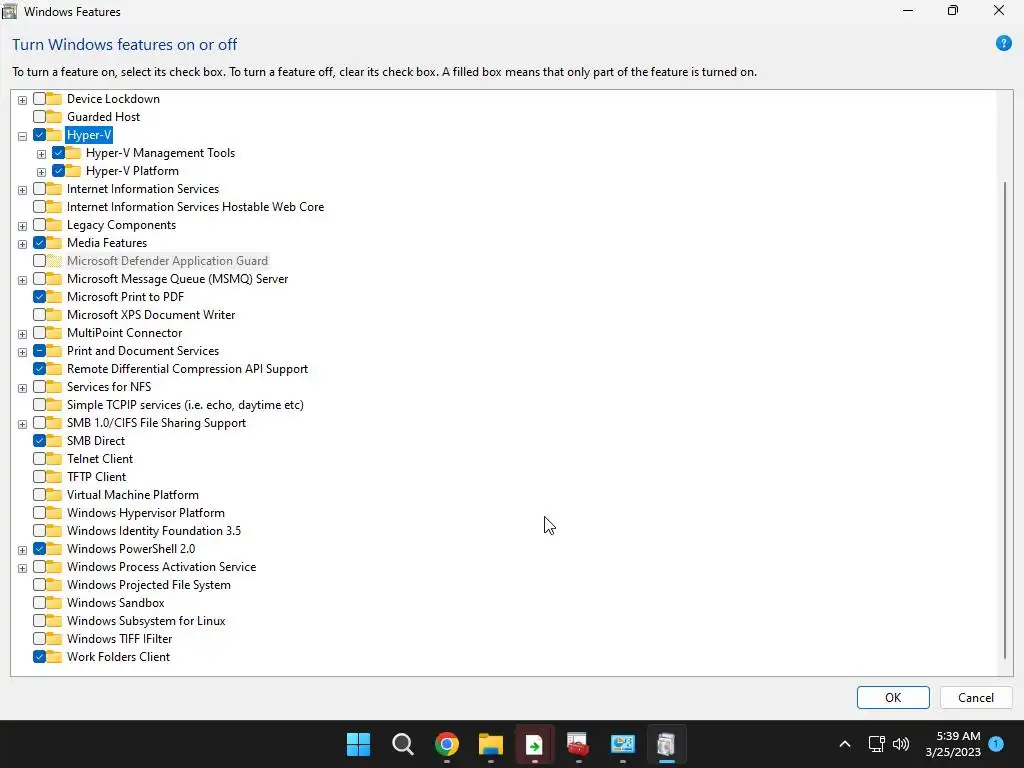
Task: Expand Internet Information Services node
Action: [22, 190]
